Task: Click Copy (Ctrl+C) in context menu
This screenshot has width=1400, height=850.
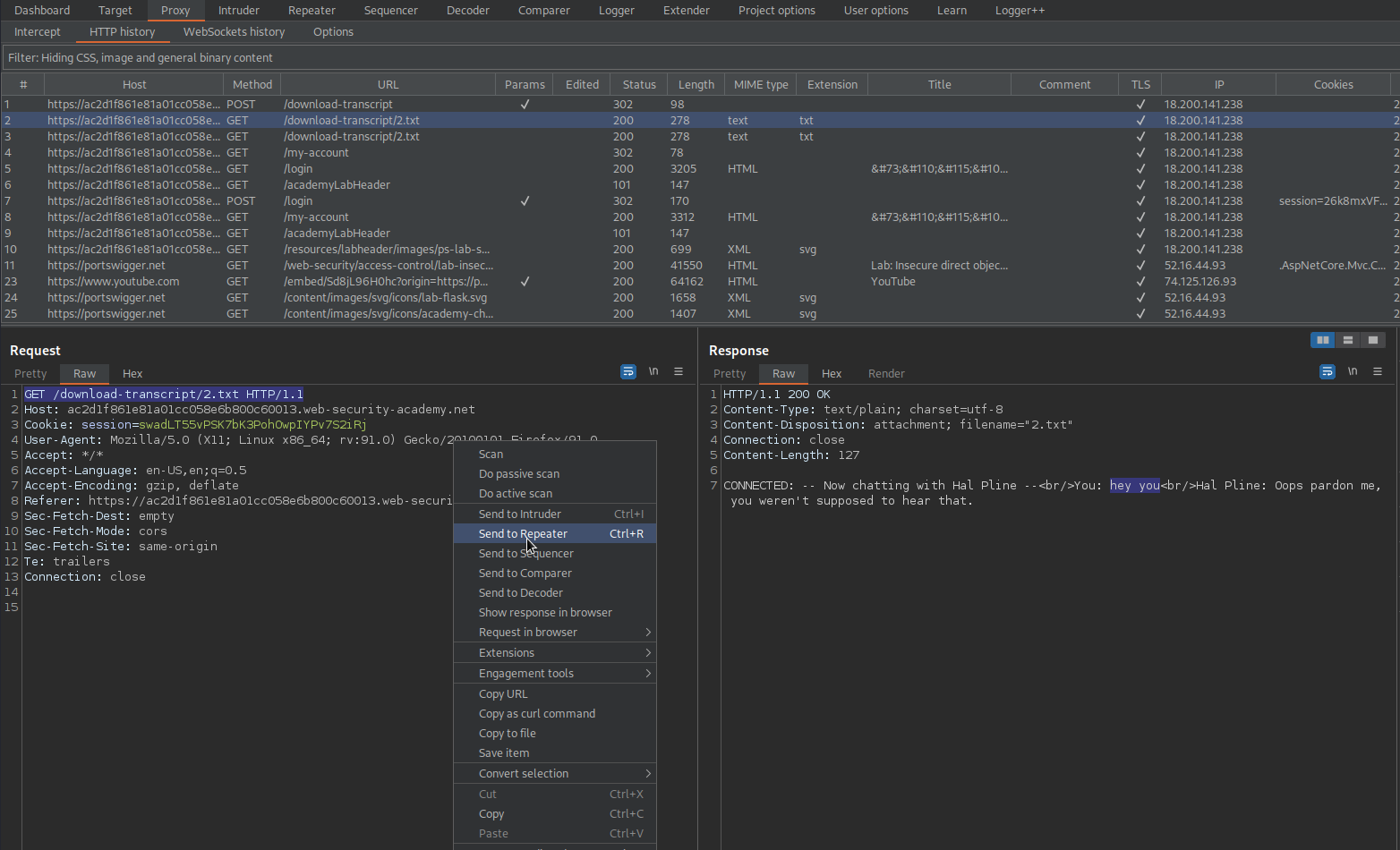Action: [x=555, y=814]
